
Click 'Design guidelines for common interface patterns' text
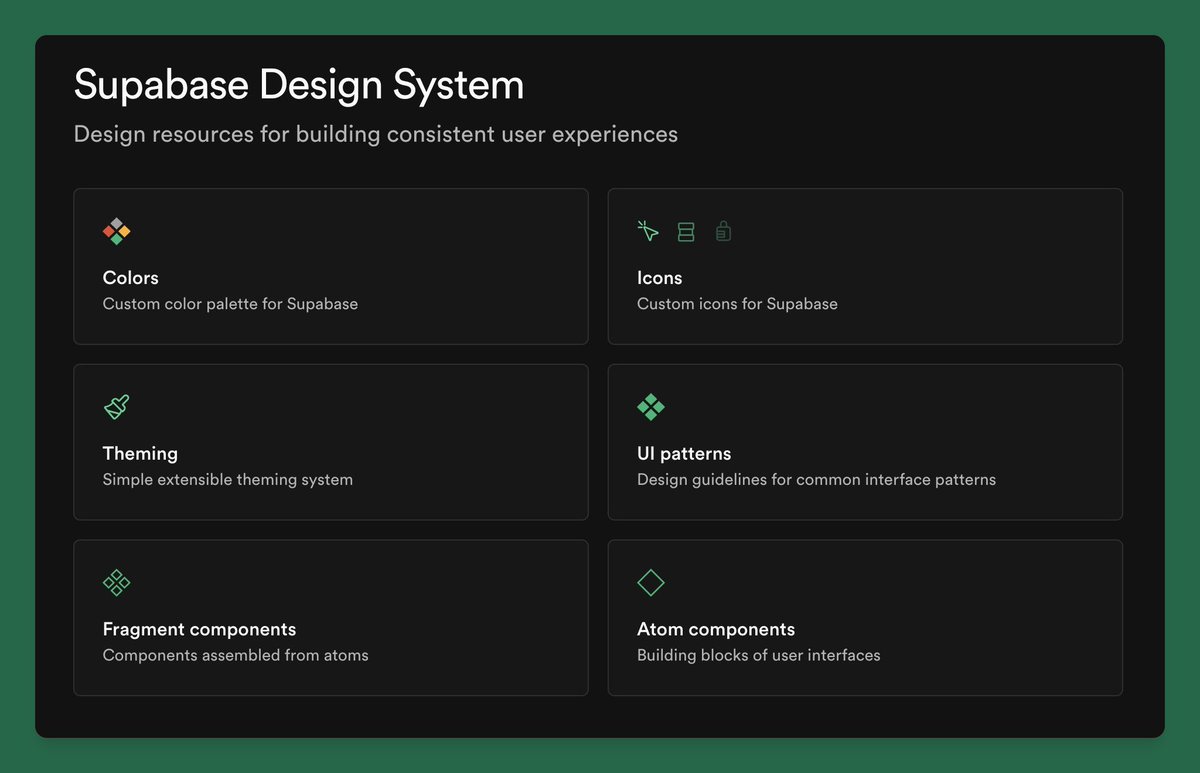click(816, 480)
